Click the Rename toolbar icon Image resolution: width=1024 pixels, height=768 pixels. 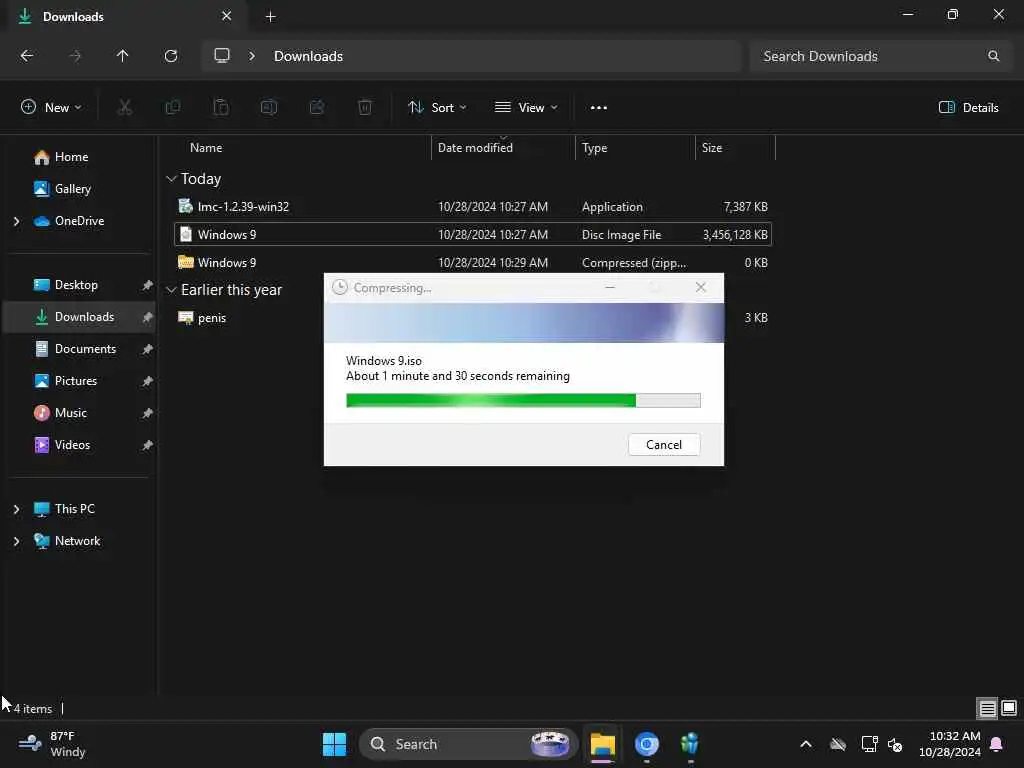[269, 108]
